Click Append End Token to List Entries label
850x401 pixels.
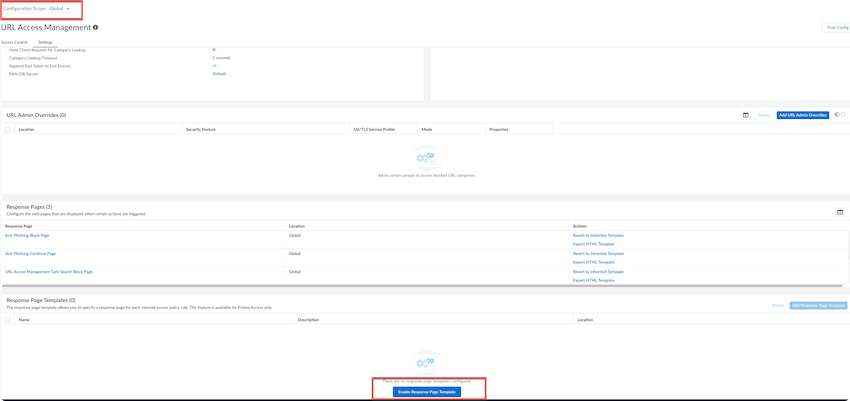(x=40, y=66)
